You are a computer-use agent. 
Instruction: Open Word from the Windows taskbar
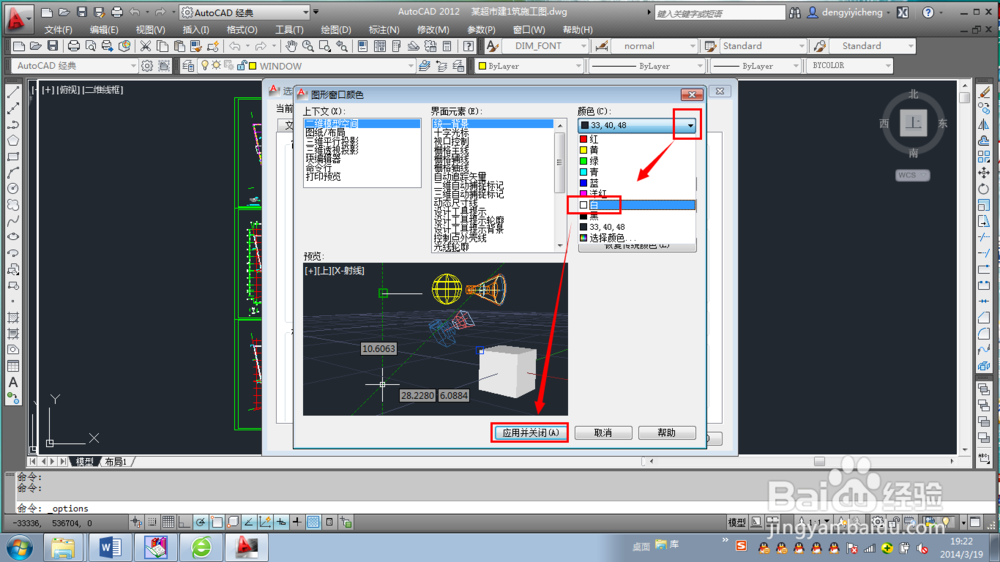pyautogui.click(x=110, y=547)
